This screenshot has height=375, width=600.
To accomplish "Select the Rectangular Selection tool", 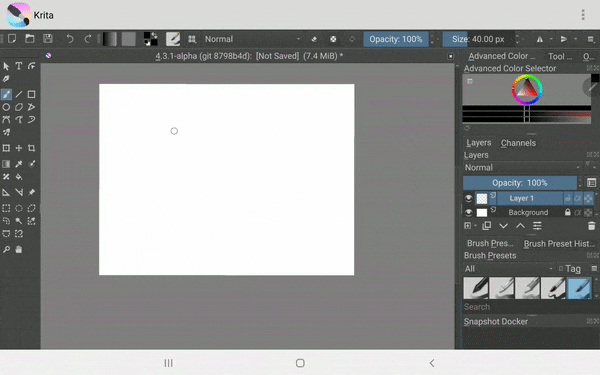I will point(6,208).
